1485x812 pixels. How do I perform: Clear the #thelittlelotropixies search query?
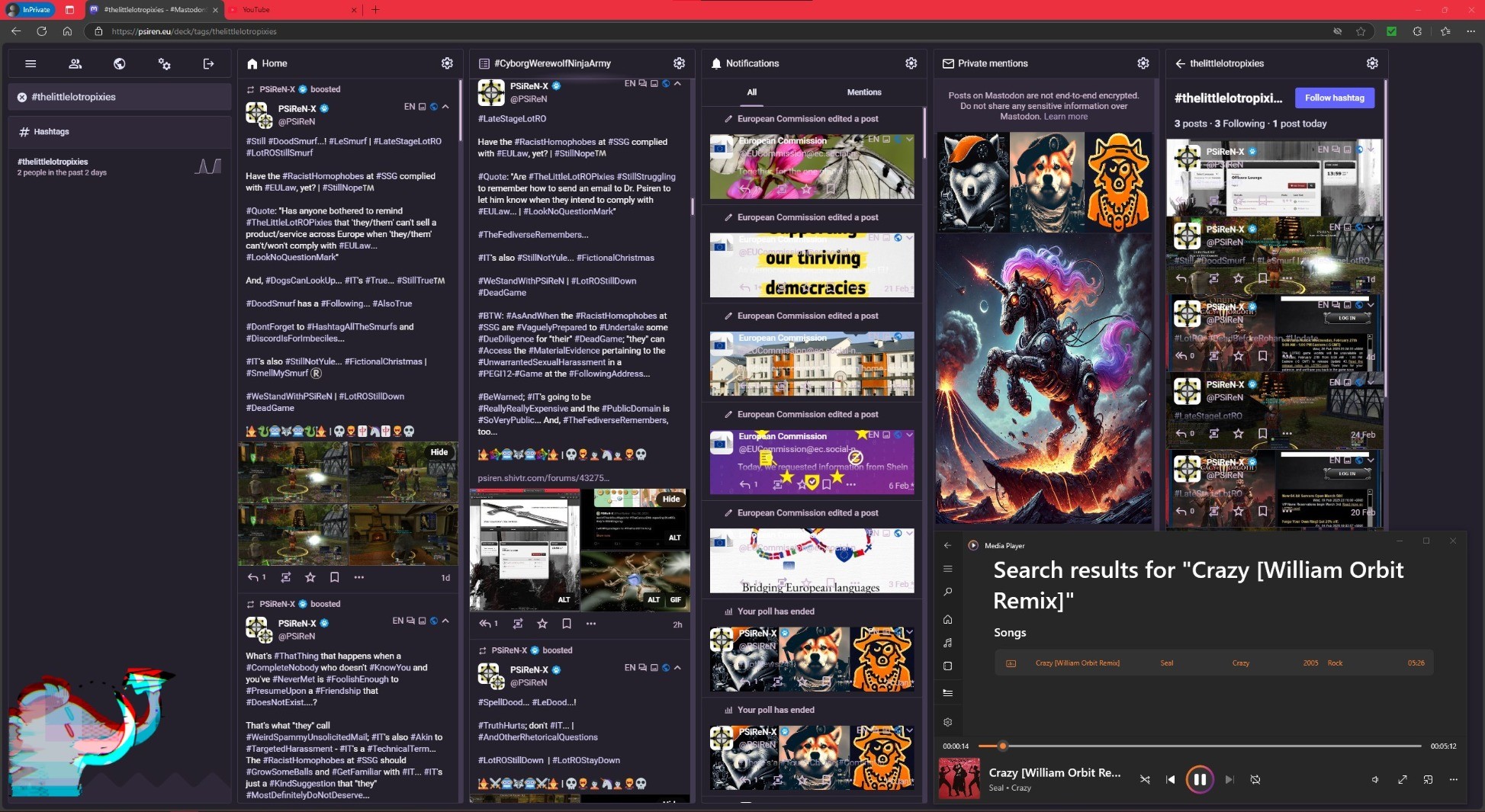[22, 97]
